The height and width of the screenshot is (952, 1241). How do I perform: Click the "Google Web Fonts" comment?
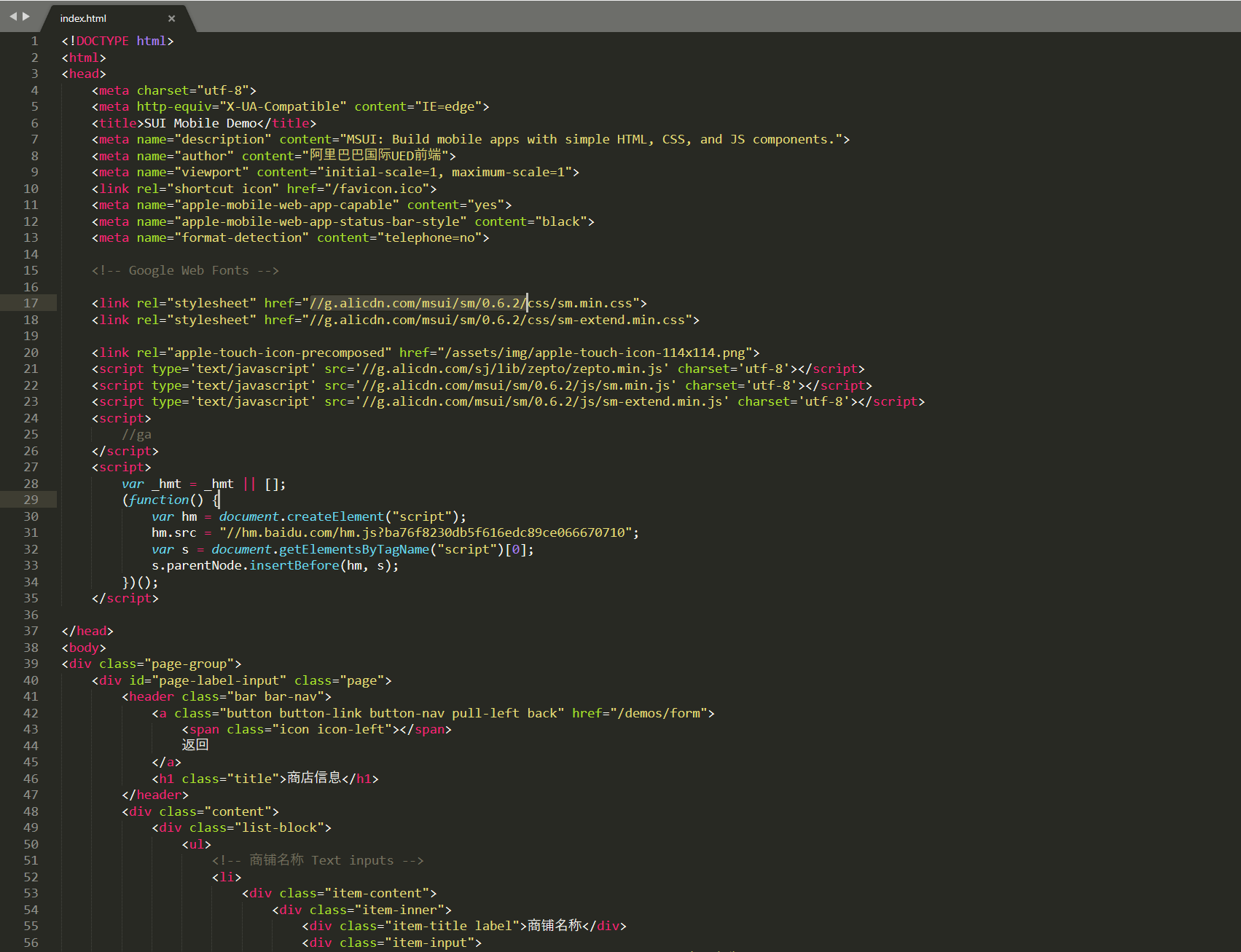[x=185, y=270]
